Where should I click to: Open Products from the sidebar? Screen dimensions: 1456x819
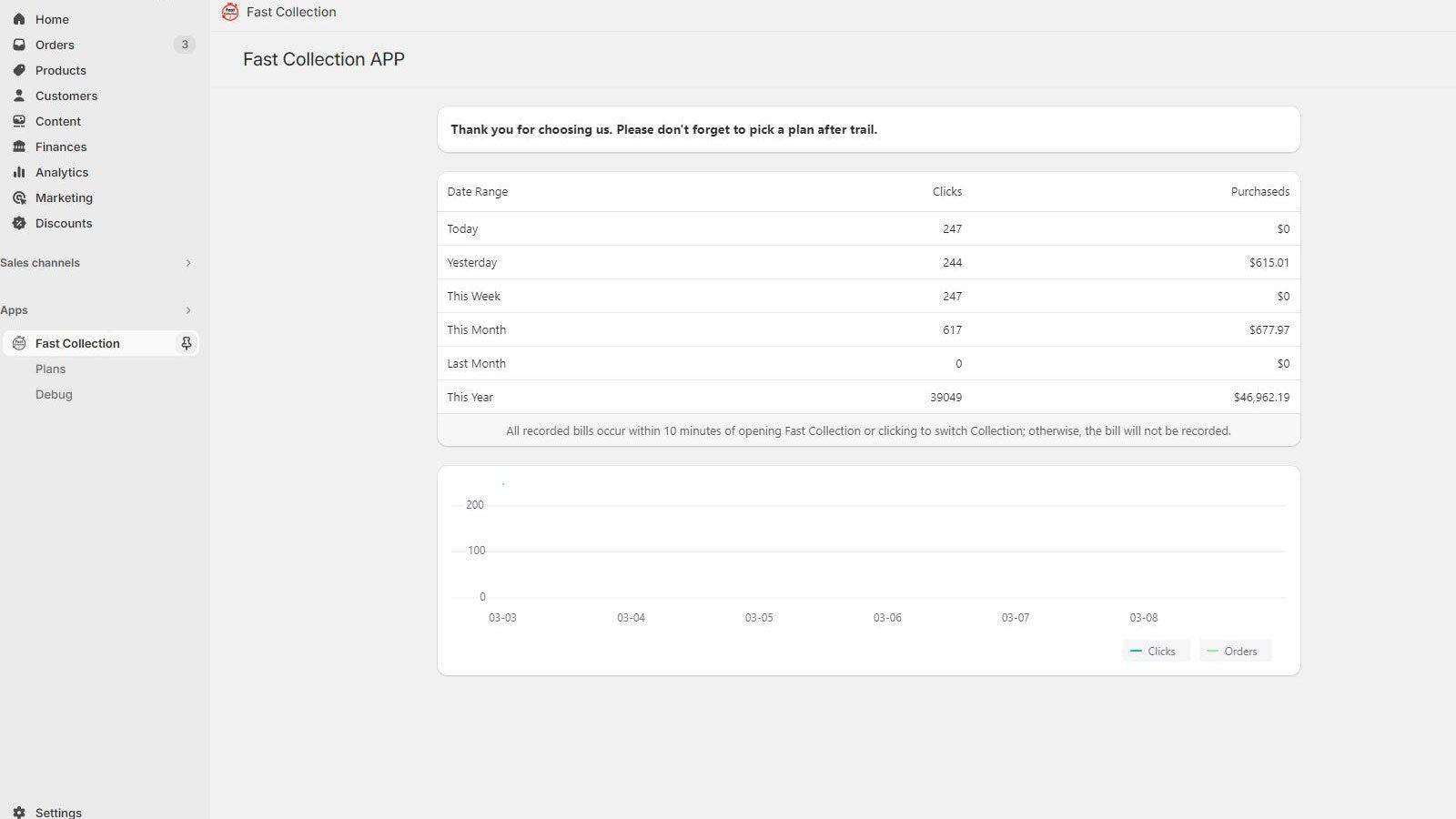pos(19,70)
